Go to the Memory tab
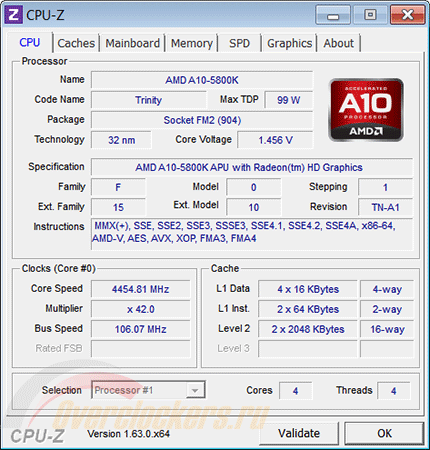Screen dimensions: 430x450 192,43
